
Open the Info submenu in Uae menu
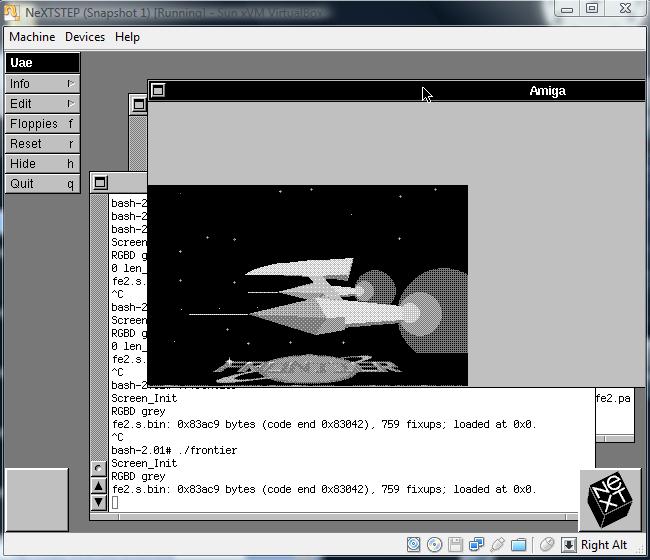[x=42, y=84]
